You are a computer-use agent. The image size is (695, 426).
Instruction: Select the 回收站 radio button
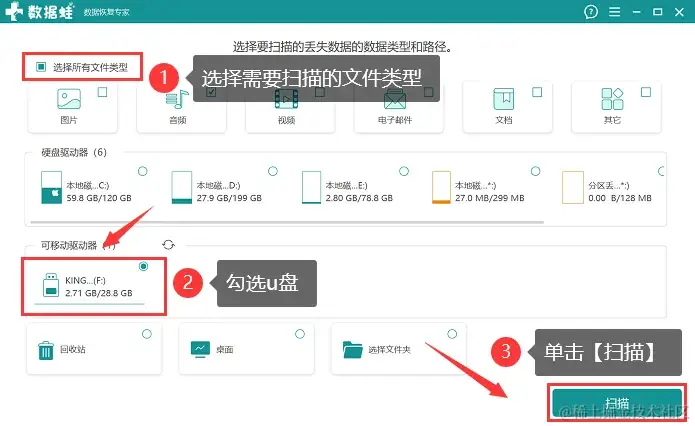click(147, 334)
